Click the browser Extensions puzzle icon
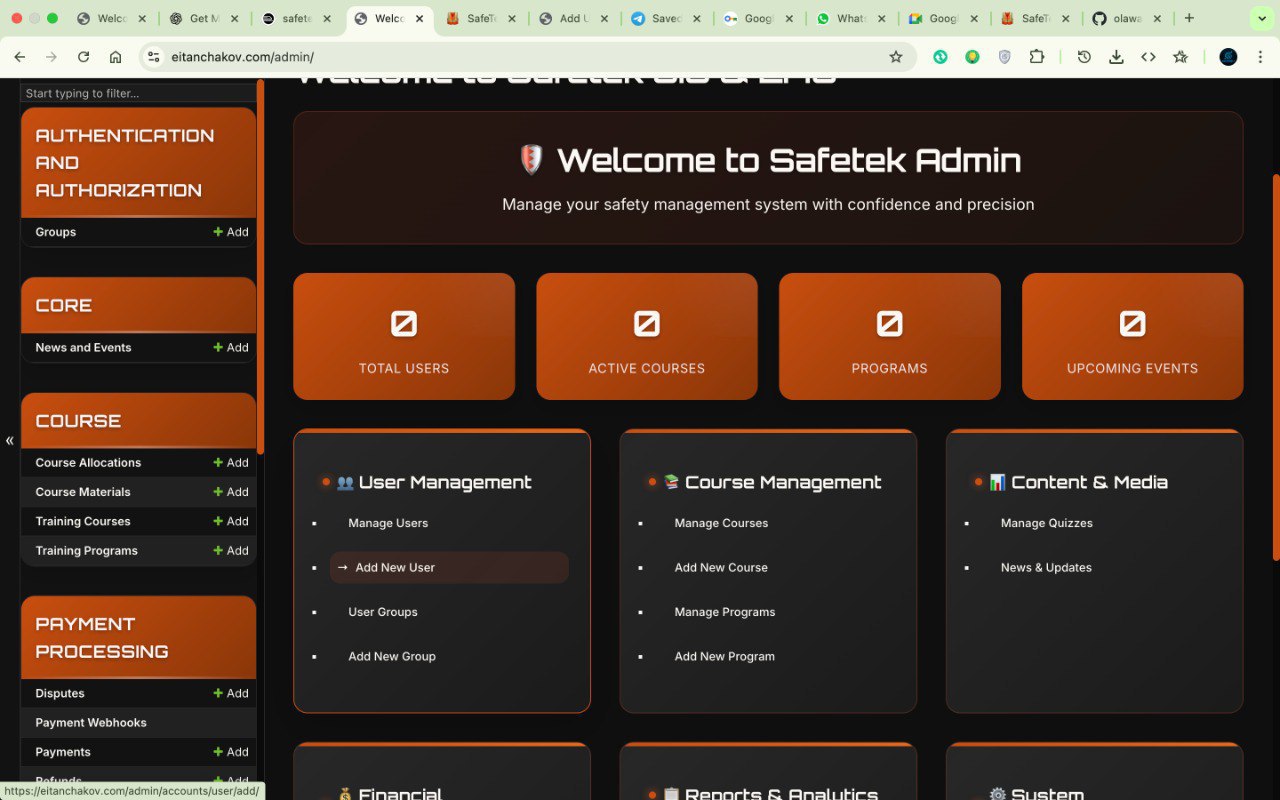The height and width of the screenshot is (800, 1280). point(1037,57)
